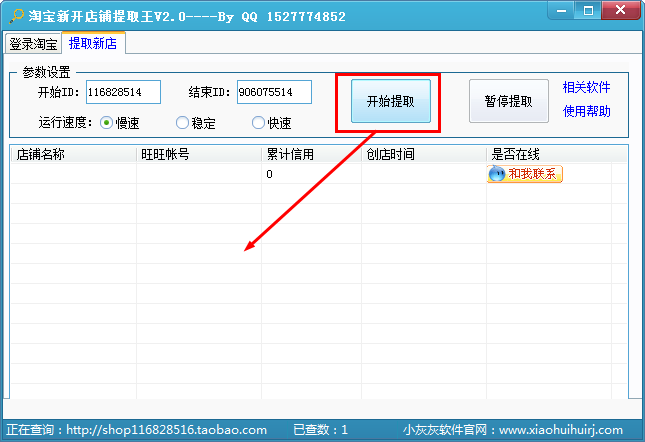Select the 提取新店 tab
The height and width of the screenshot is (442, 645).
[93, 43]
